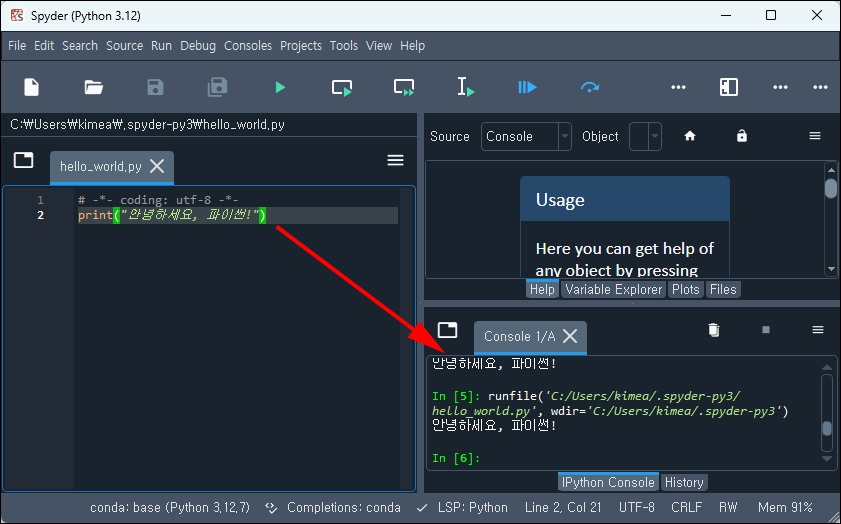Run current cell toolbar icon
Image resolution: width=841 pixels, height=524 pixels.
tap(342, 87)
